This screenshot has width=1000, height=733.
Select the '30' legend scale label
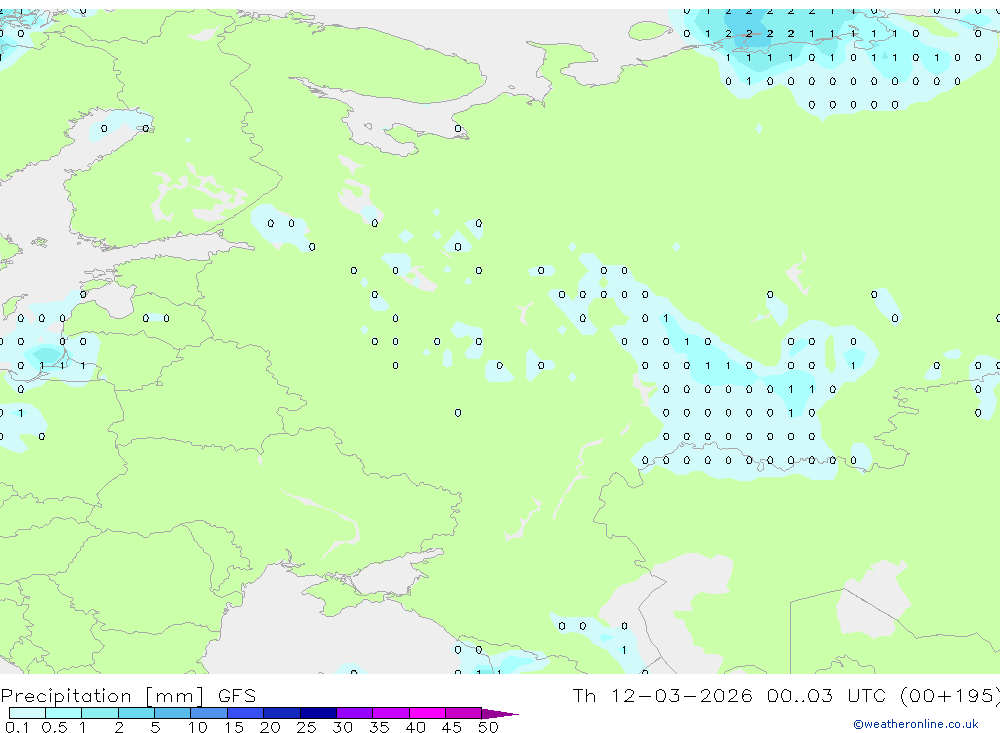pyautogui.click(x=342, y=727)
